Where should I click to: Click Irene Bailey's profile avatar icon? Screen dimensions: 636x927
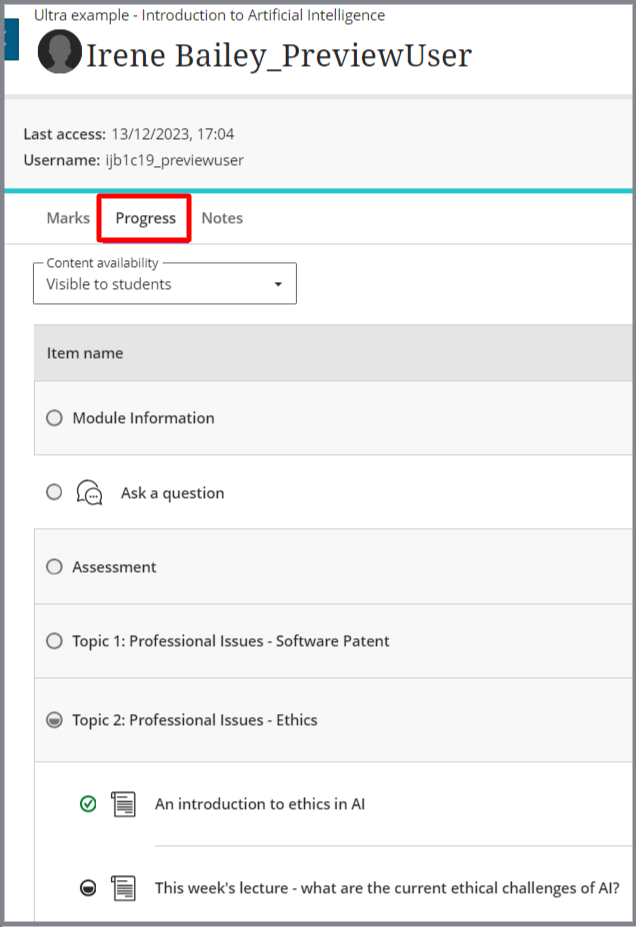pos(59,52)
